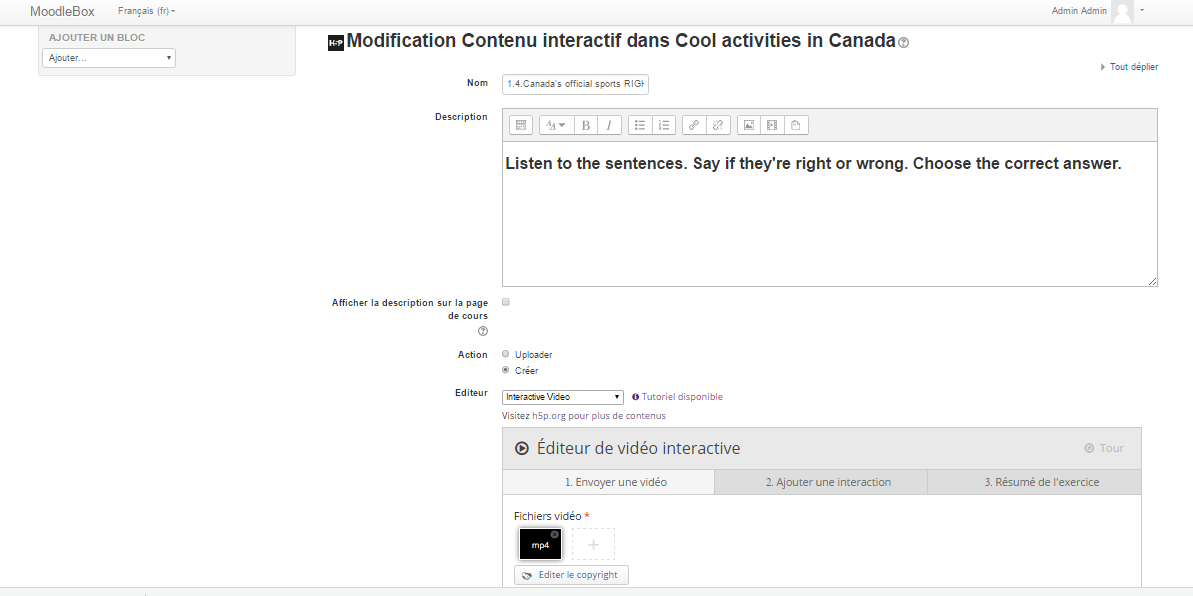Image resolution: width=1193 pixels, height=596 pixels.
Task: Apply bold formatting in description editor
Action: (586, 125)
